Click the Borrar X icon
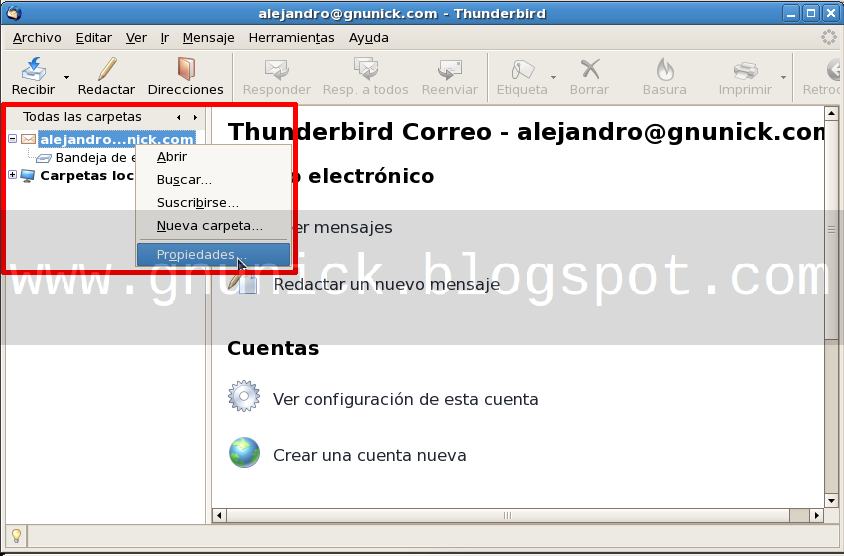The image size is (844, 556). coord(590,69)
